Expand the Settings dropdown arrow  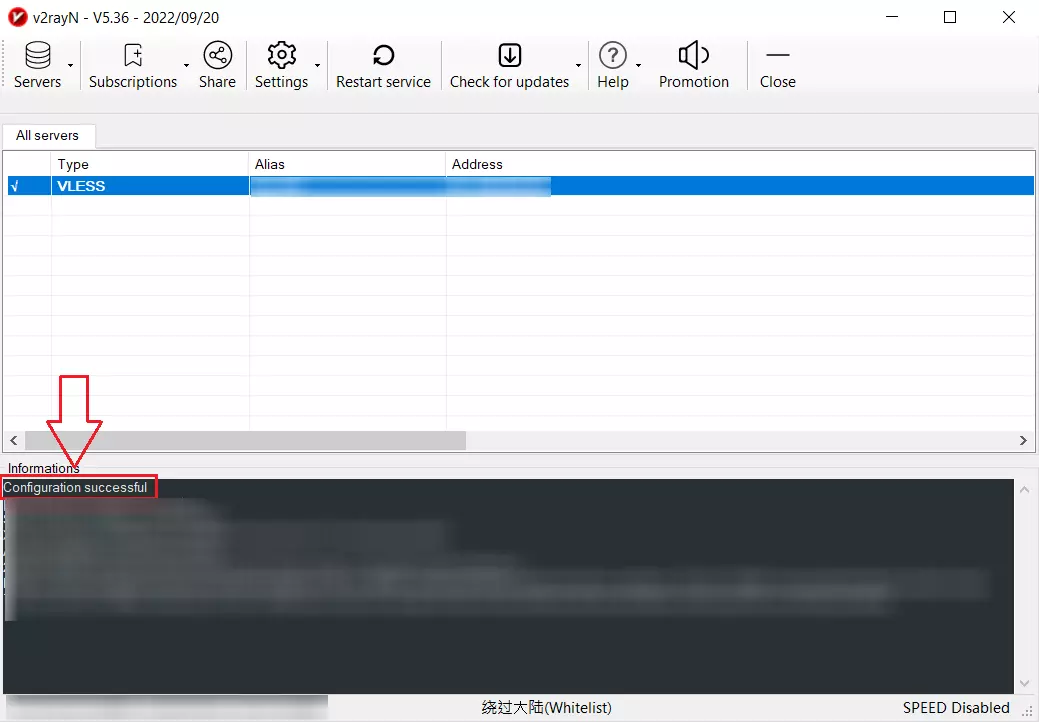pos(318,66)
